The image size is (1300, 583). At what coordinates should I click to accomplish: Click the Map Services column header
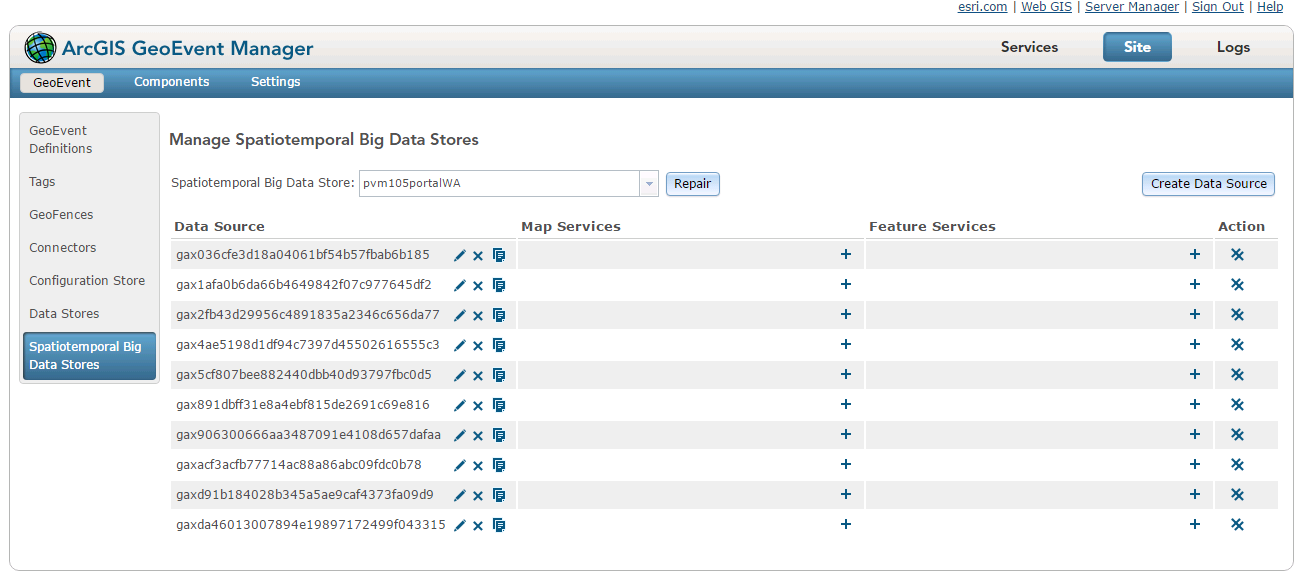pos(571,227)
